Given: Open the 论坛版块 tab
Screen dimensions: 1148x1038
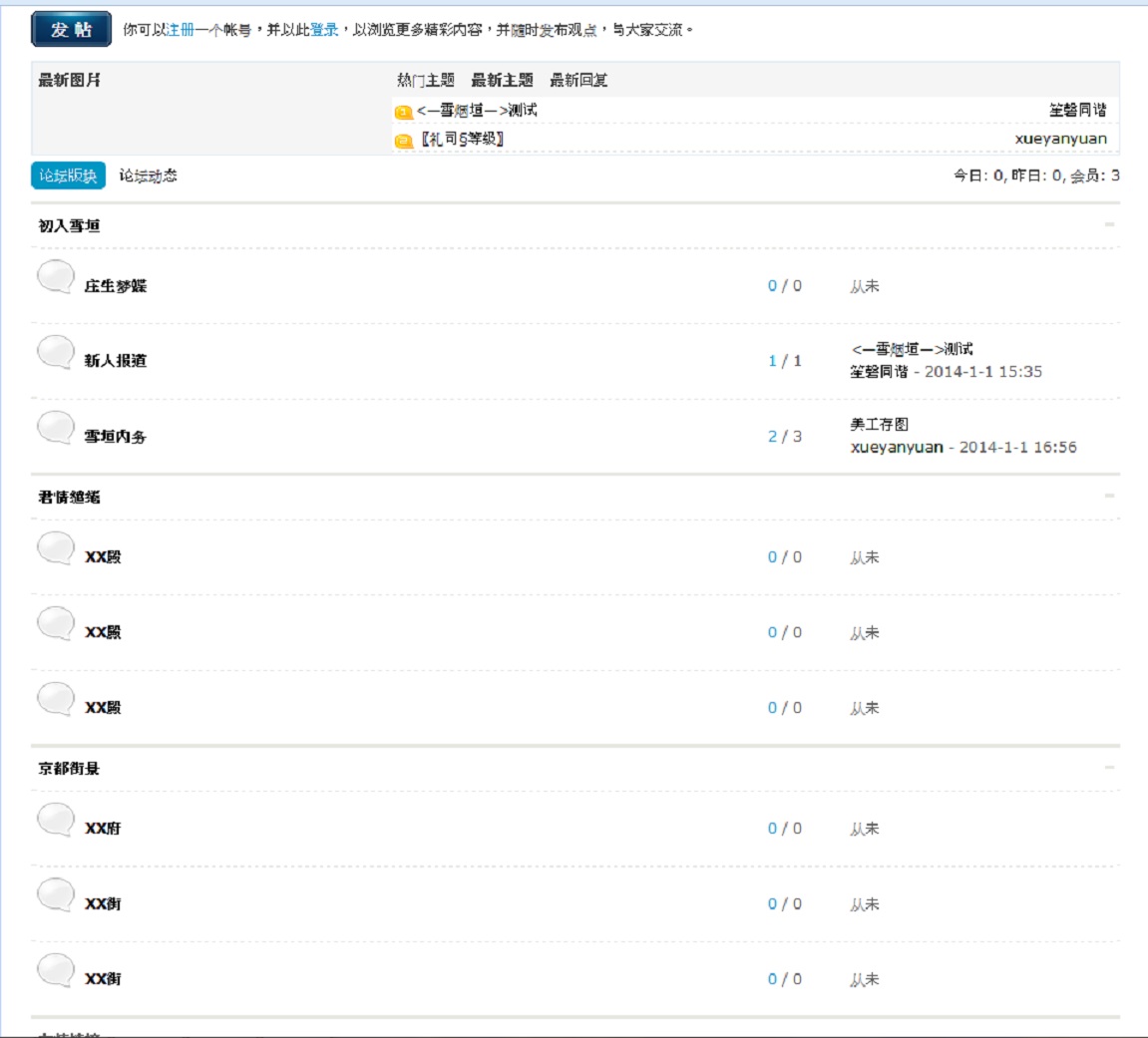Looking at the screenshot, I should (x=68, y=175).
